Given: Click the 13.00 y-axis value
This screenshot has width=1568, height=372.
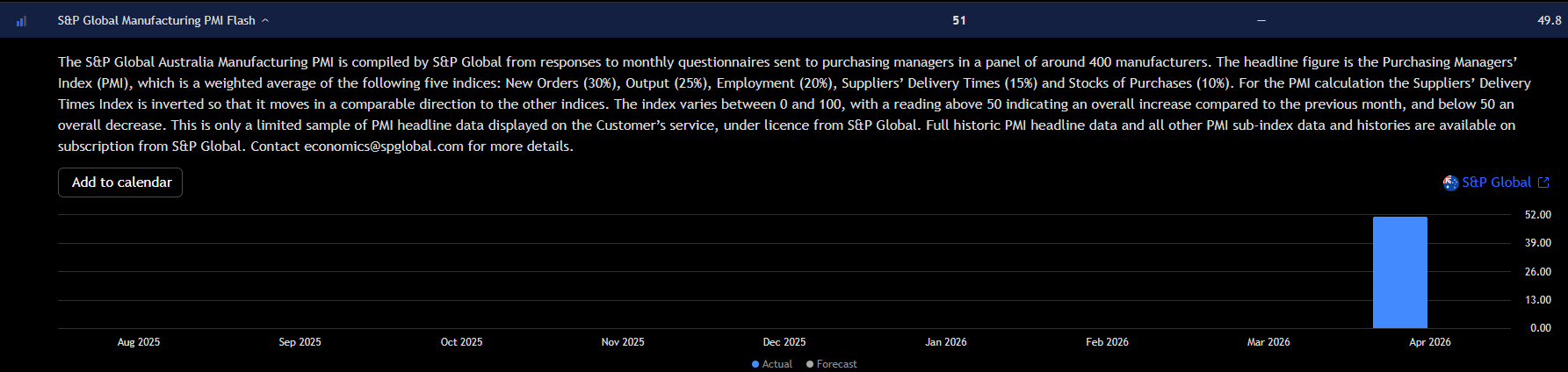Looking at the screenshot, I should tap(1538, 300).
